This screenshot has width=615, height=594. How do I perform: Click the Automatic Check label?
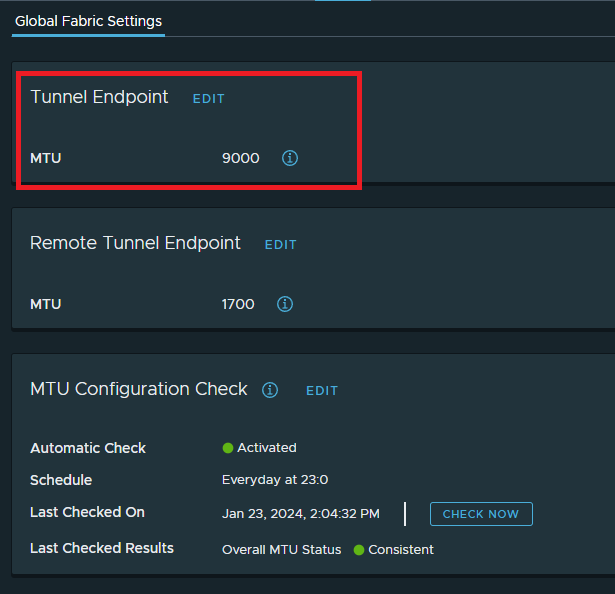[88, 448]
